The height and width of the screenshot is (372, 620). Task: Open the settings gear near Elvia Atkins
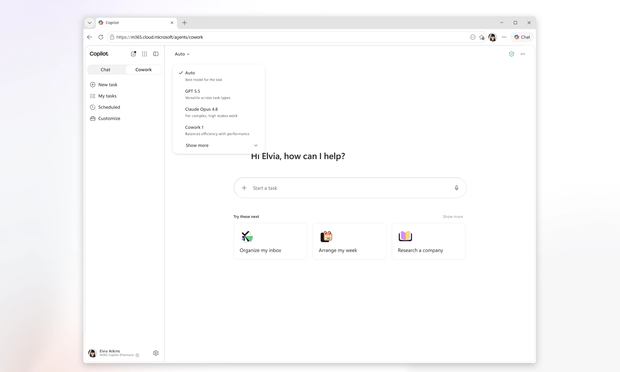coord(156,353)
